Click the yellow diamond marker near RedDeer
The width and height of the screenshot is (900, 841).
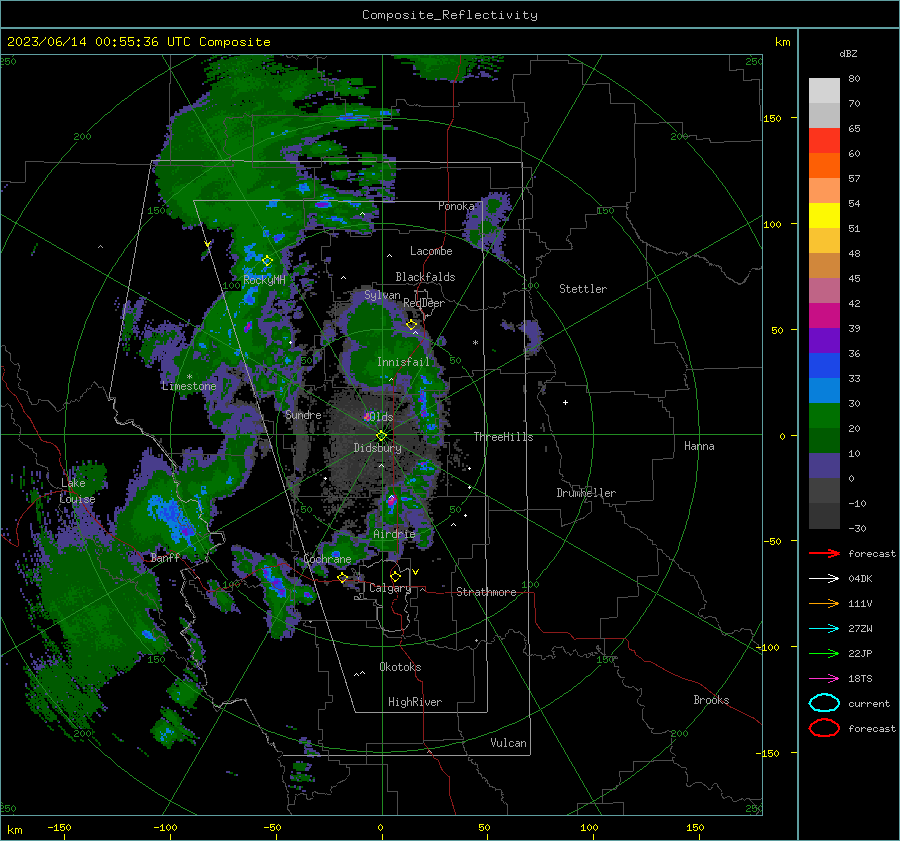412,325
